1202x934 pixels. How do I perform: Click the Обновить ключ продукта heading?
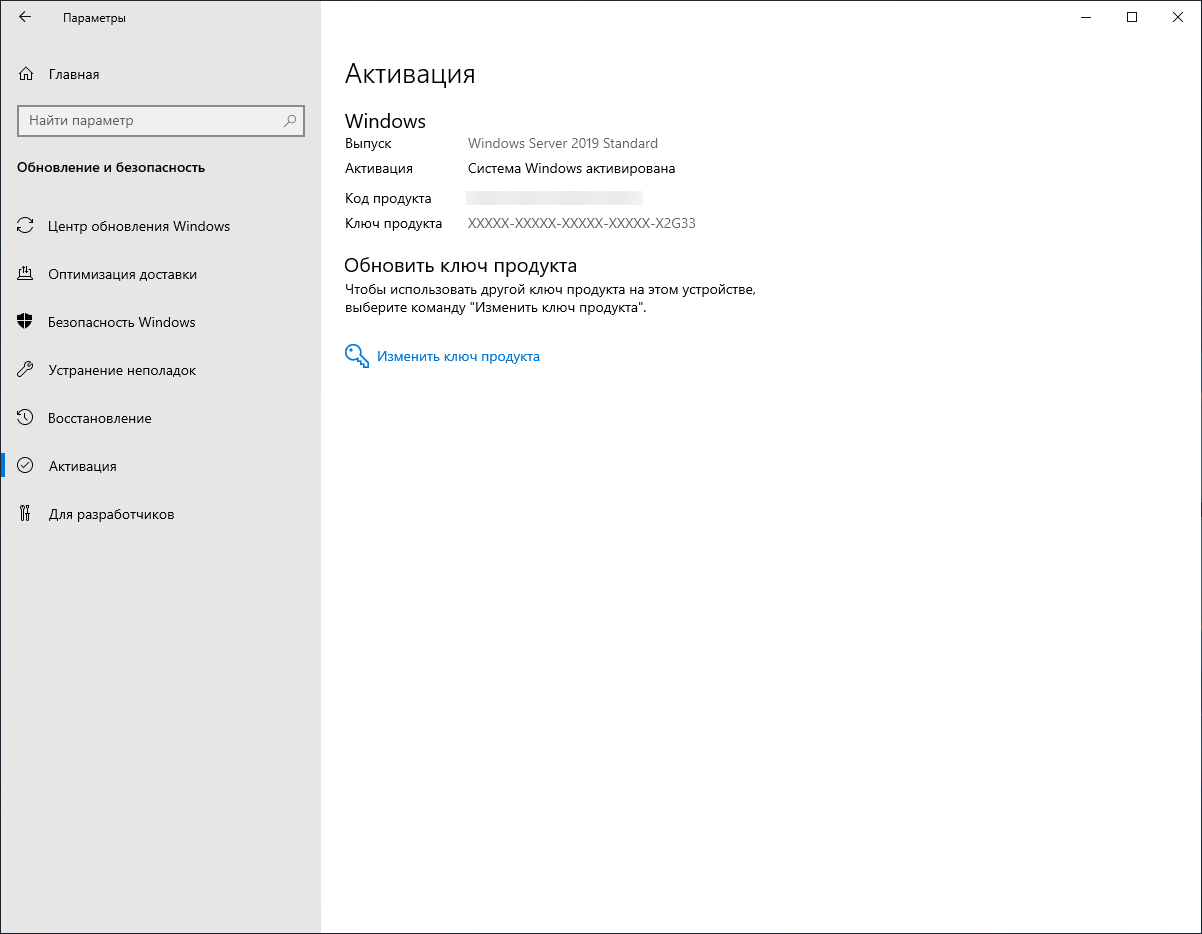coord(461,266)
